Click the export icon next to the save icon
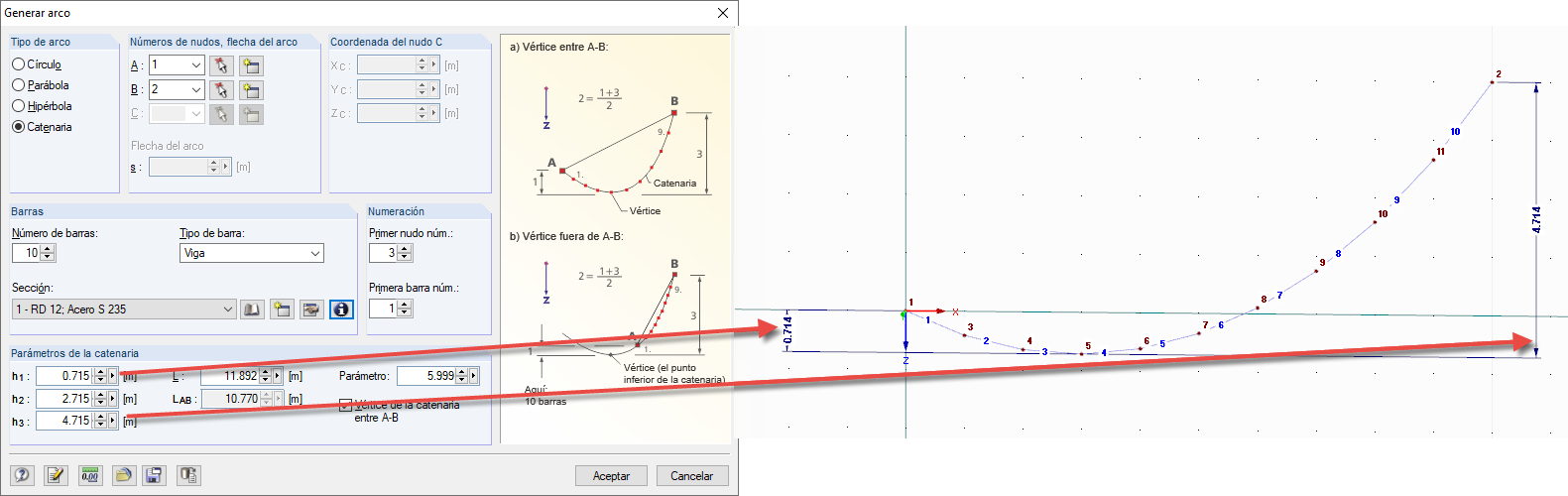 188,475
